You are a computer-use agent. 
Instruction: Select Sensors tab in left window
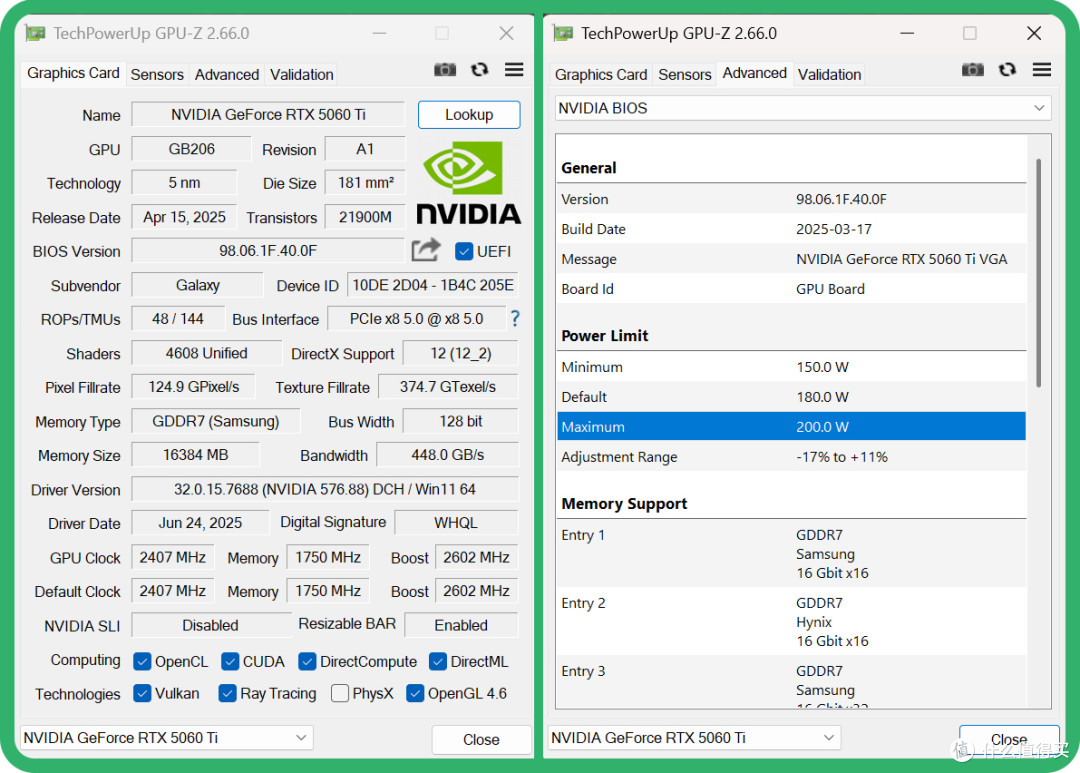(157, 74)
